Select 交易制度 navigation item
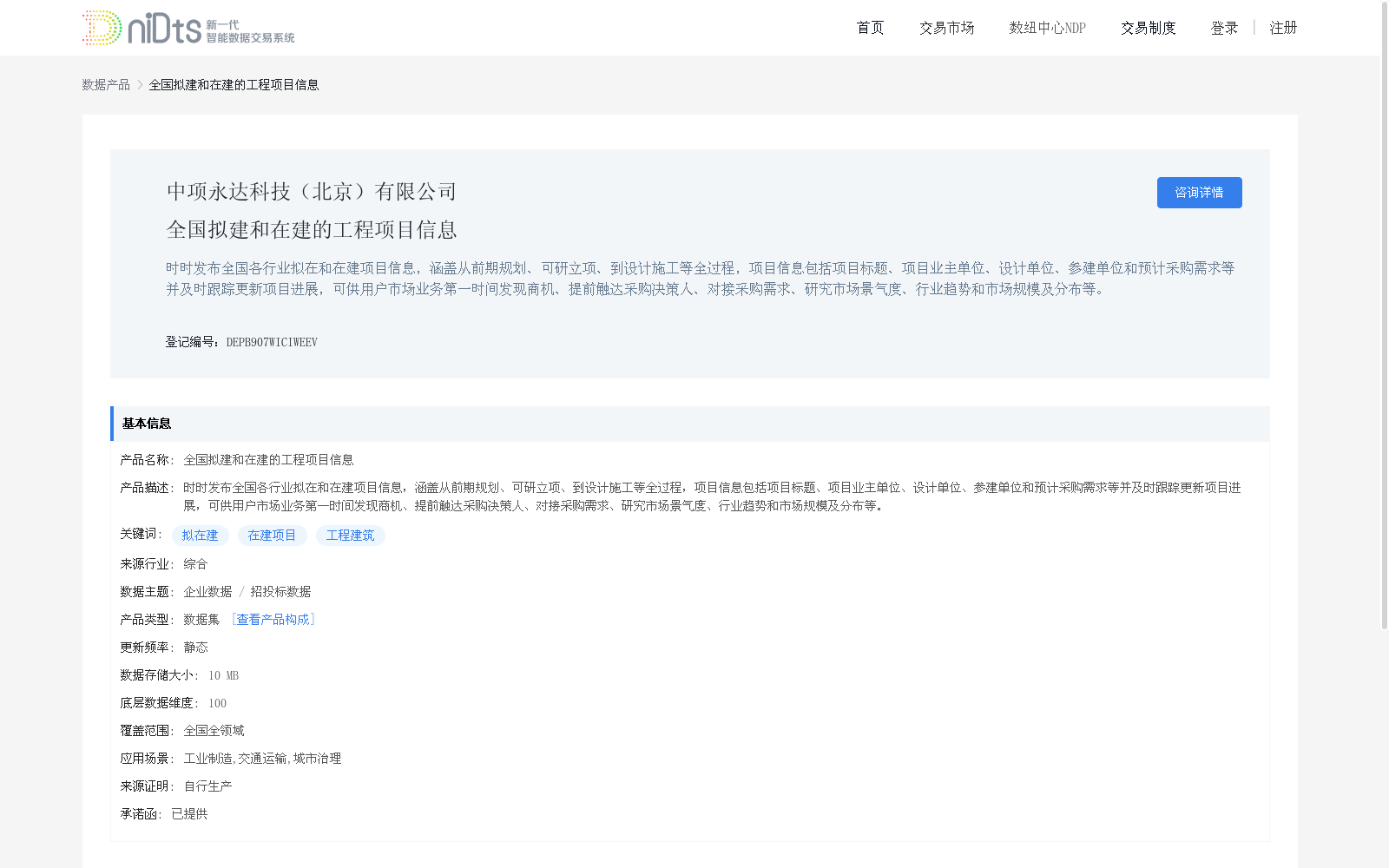This screenshot has width=1389, height=868. coord(1148,28)
